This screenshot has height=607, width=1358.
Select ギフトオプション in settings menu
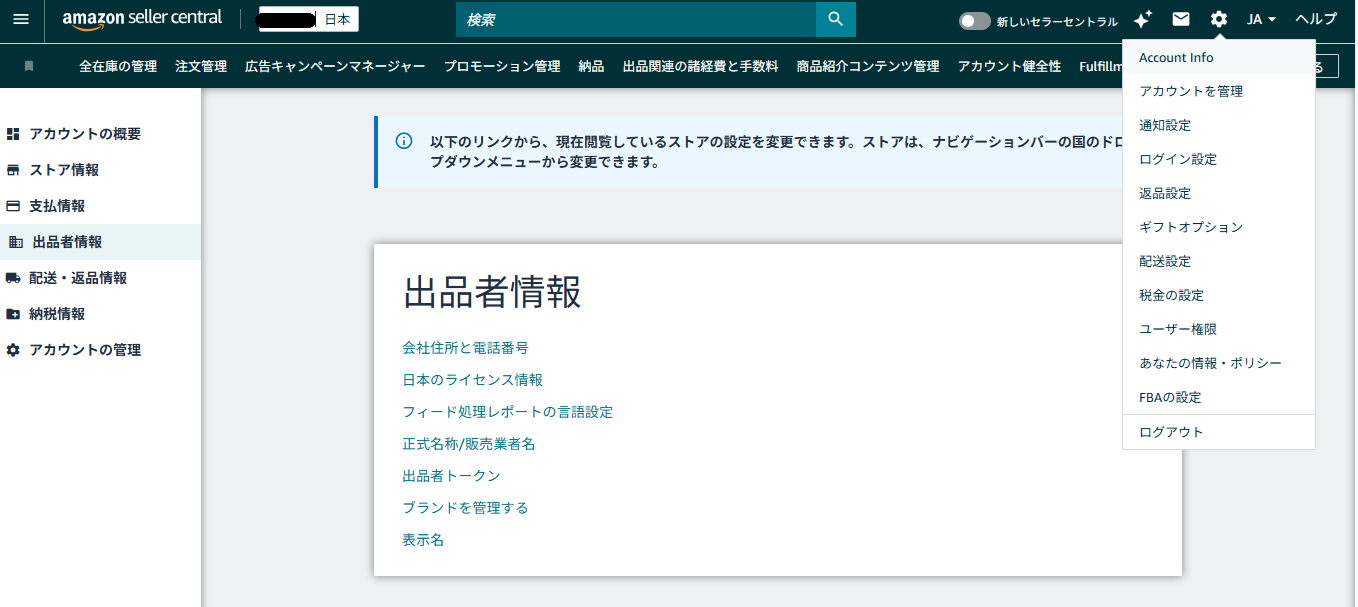point(1219,227)
